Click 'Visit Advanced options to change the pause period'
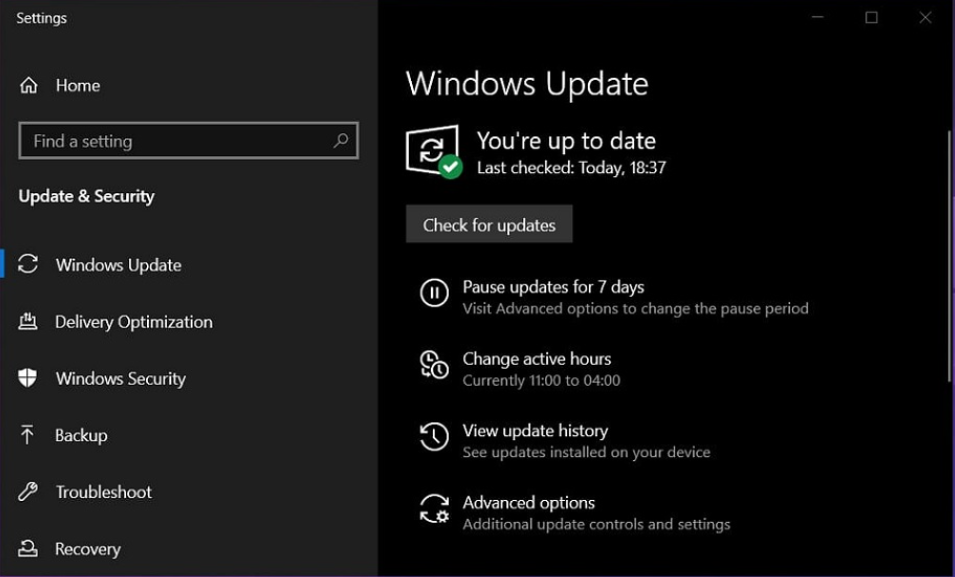This screenshot has height=577, width=955. tap(635, 308)
